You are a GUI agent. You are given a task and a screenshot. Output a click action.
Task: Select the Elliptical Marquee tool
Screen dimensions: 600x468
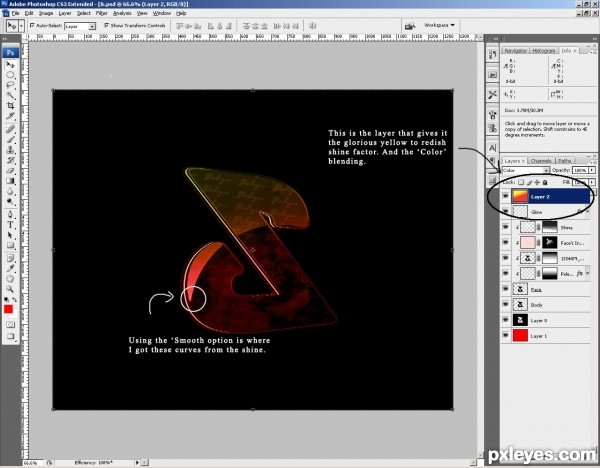click(10, 75)
